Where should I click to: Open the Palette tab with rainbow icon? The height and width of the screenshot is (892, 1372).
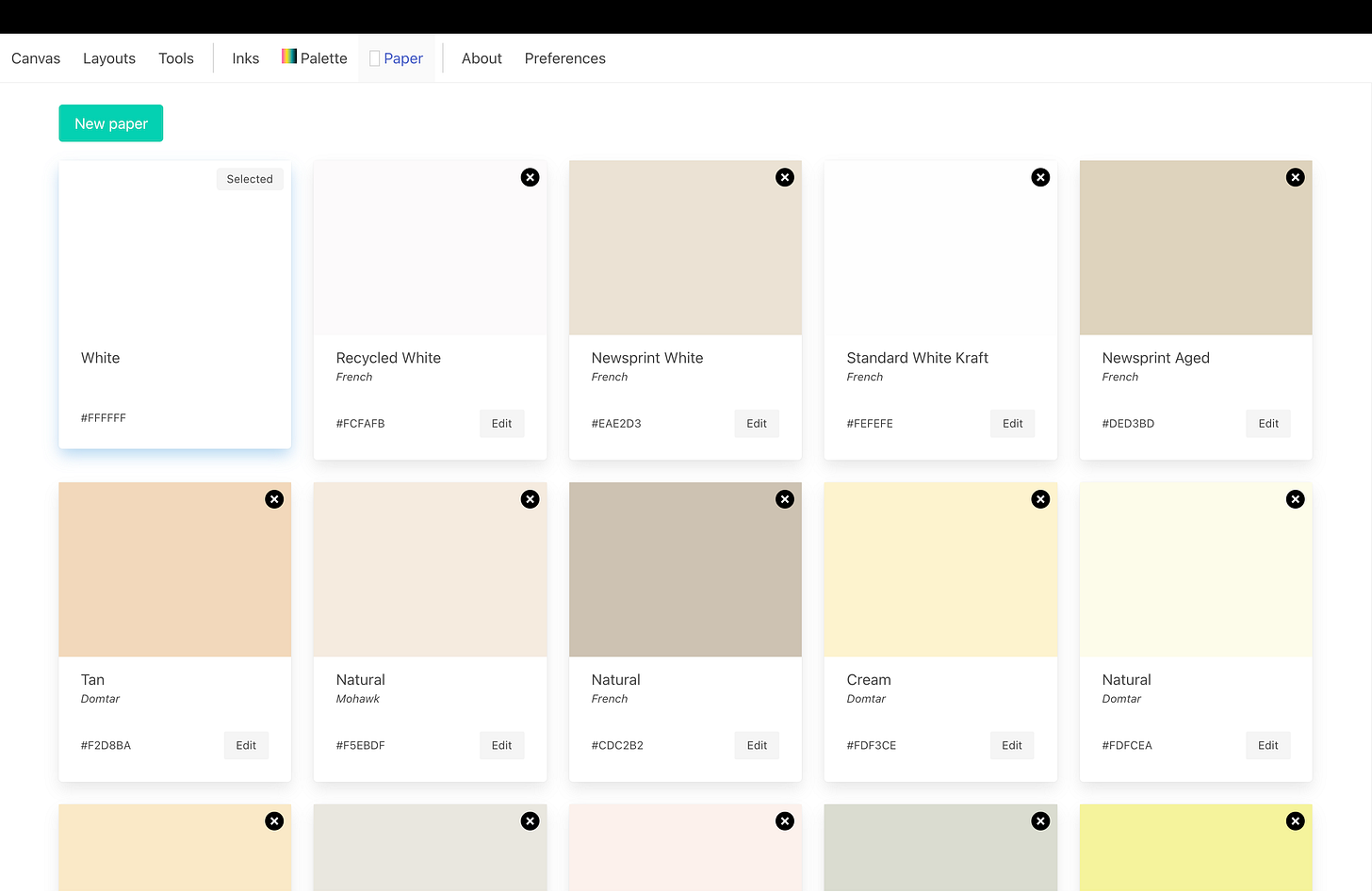point(315,58)
